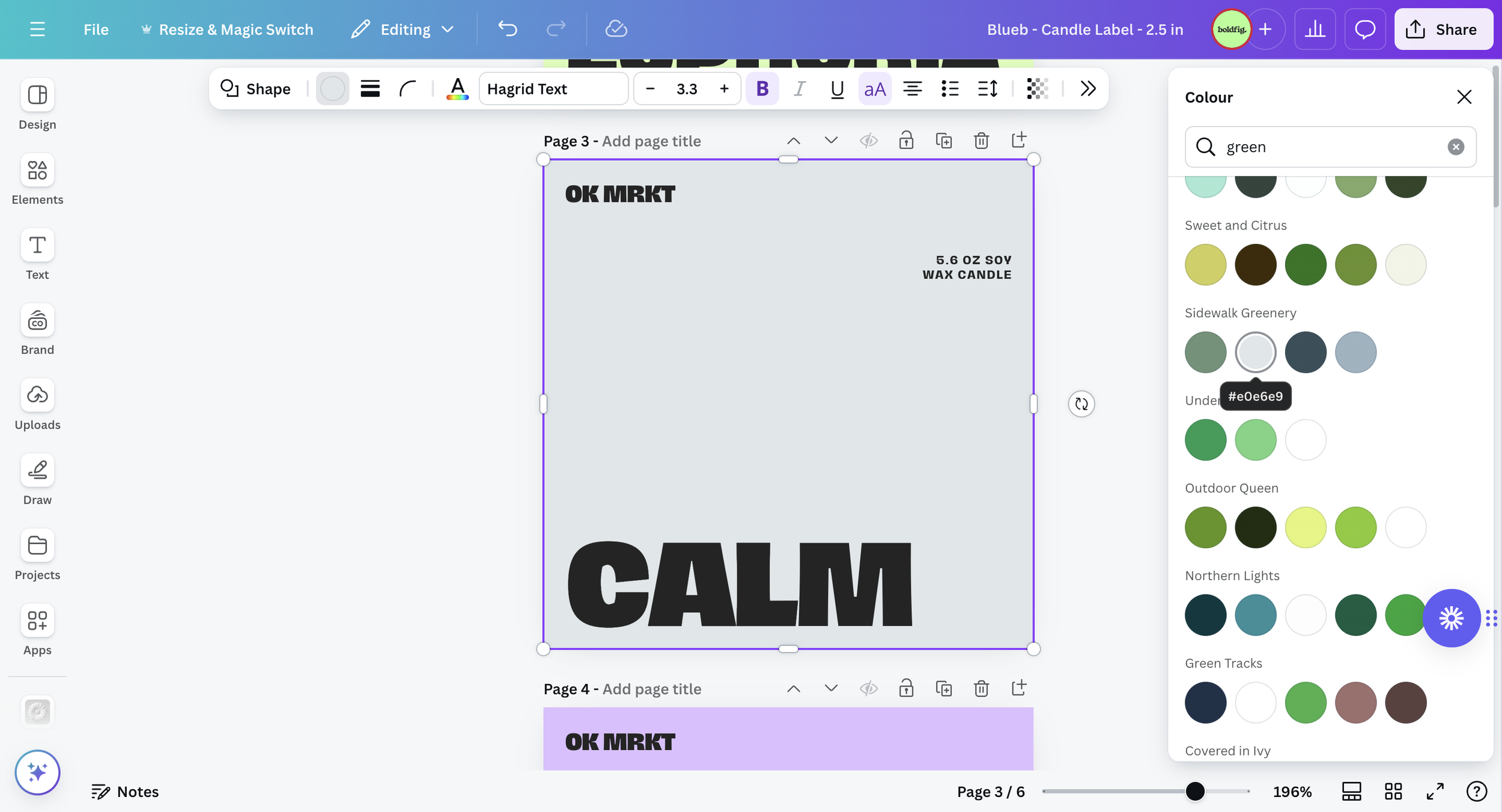Toggle uppercase aA formatting
Image resolution: width=1502 pixels, height=812 pixels.
pyautogui.click(x=874, y=89)
